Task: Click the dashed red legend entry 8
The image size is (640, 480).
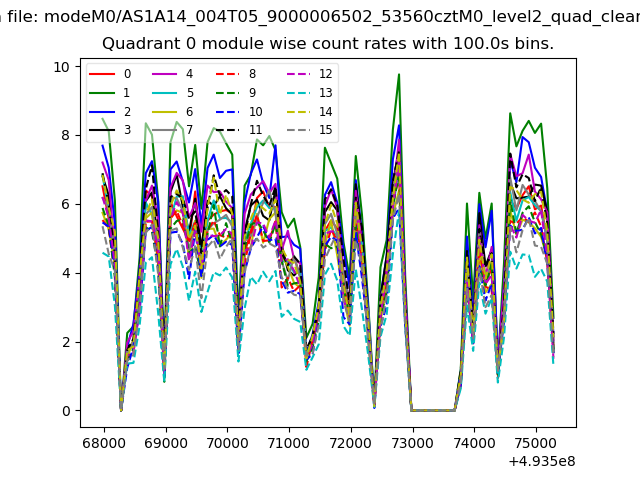Action: (x=229, y=75)
